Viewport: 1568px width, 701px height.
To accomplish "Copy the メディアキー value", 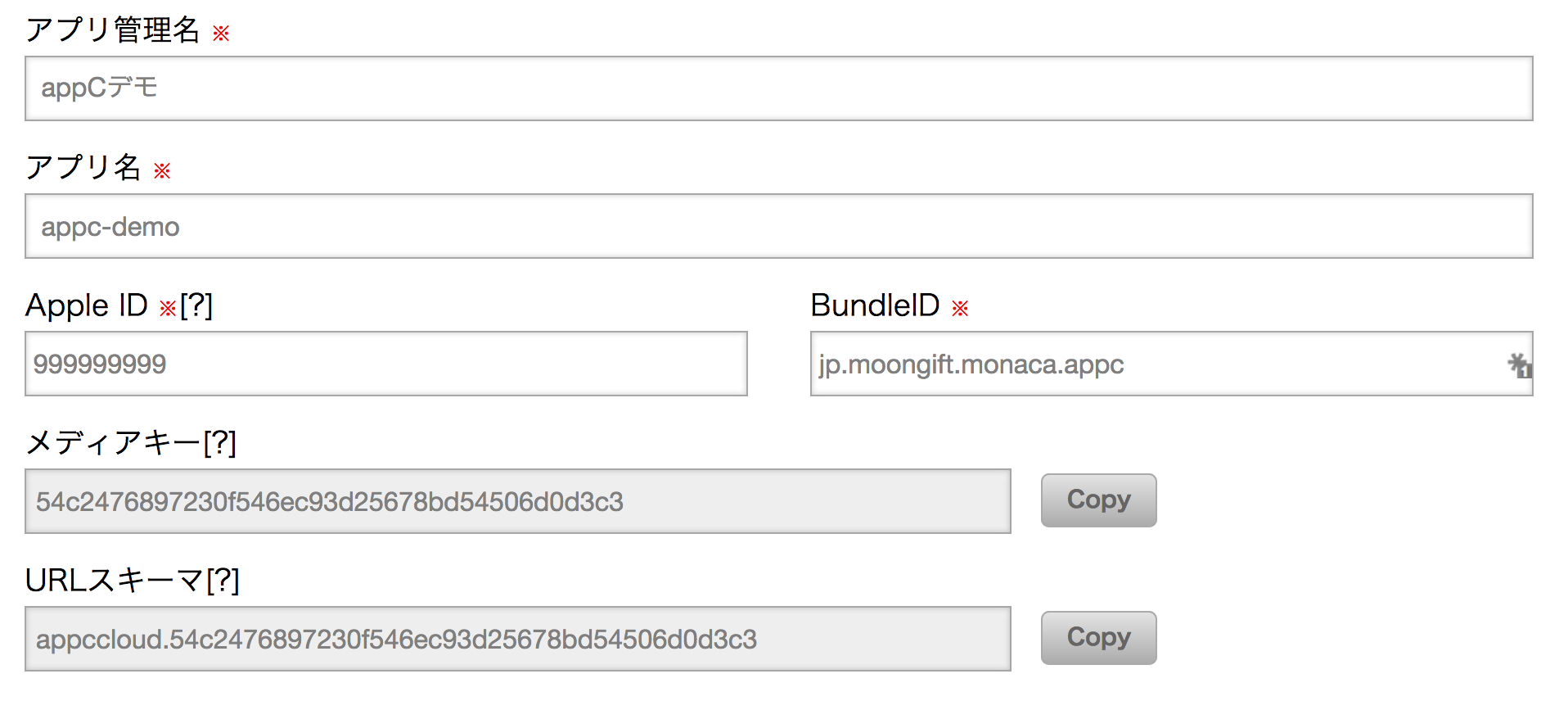I will 1098,500.
